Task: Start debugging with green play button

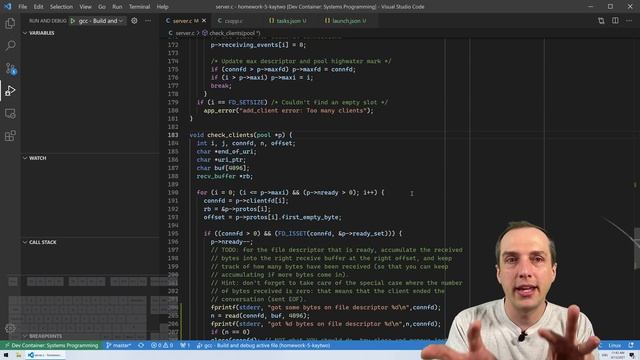Action: 73,21
